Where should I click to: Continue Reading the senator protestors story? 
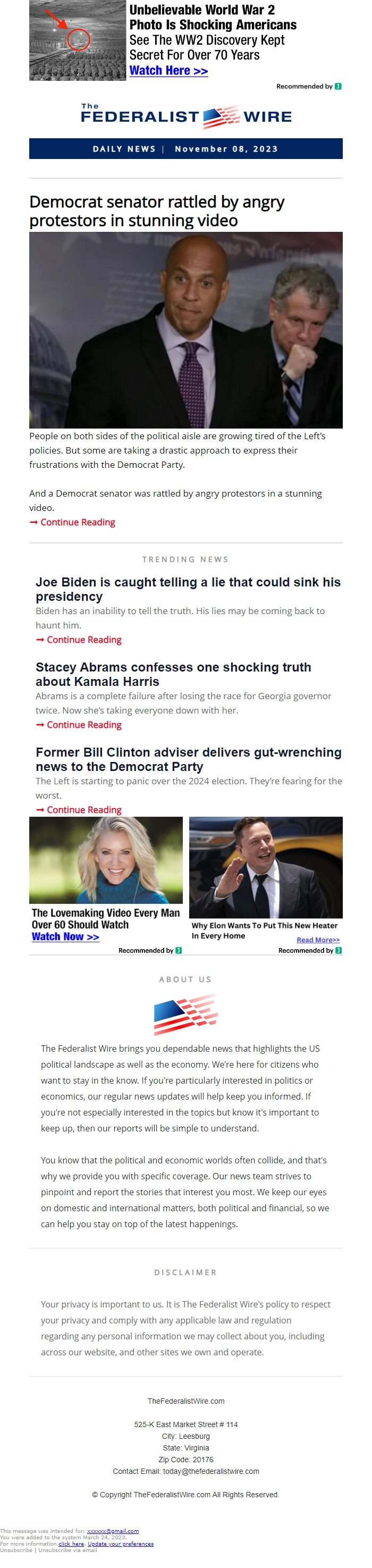77,522
